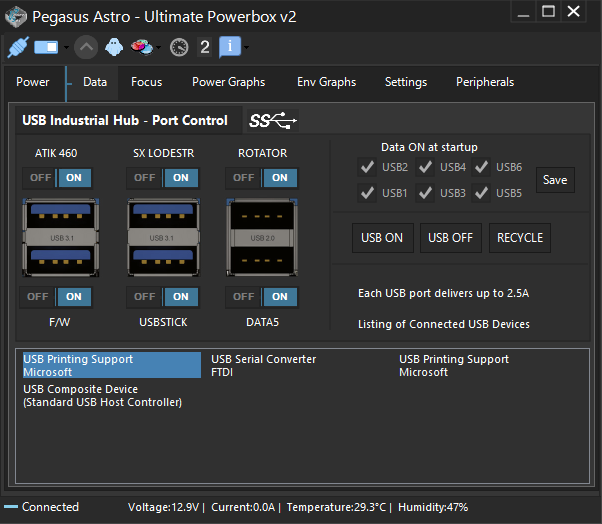This screenshot has height=524, width=602.
Task: Select USB Composite Device entry
Action: pos(103,395)
